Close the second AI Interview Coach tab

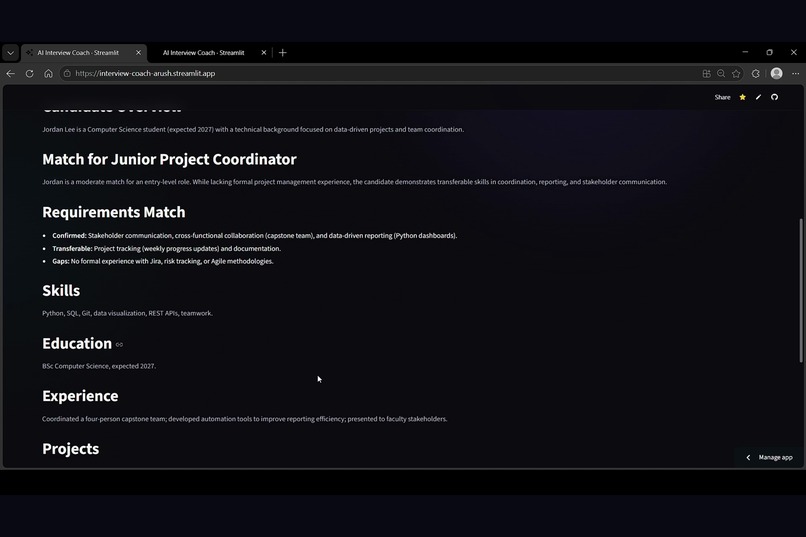(264, 52)
